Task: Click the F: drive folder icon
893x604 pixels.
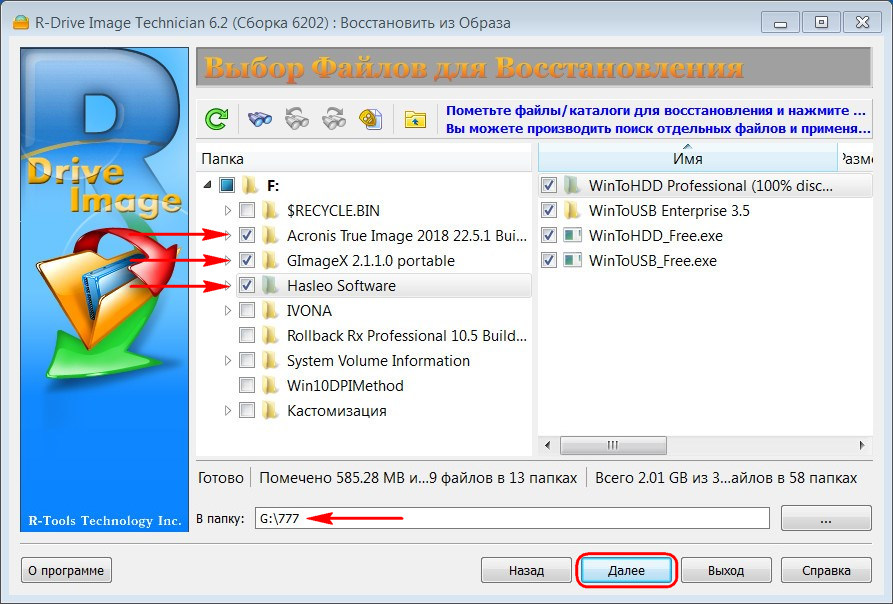Action: coord(249,186)
